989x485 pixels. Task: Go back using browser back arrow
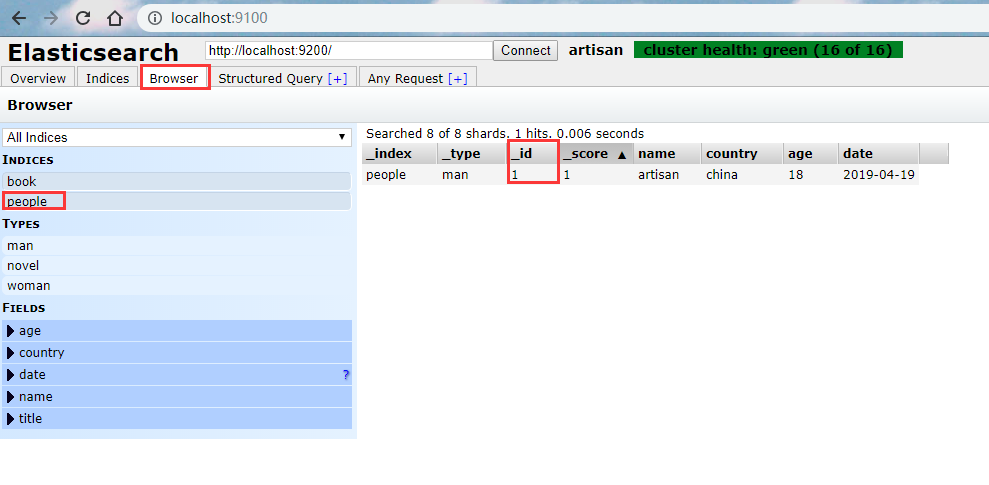tap(19, 18)
